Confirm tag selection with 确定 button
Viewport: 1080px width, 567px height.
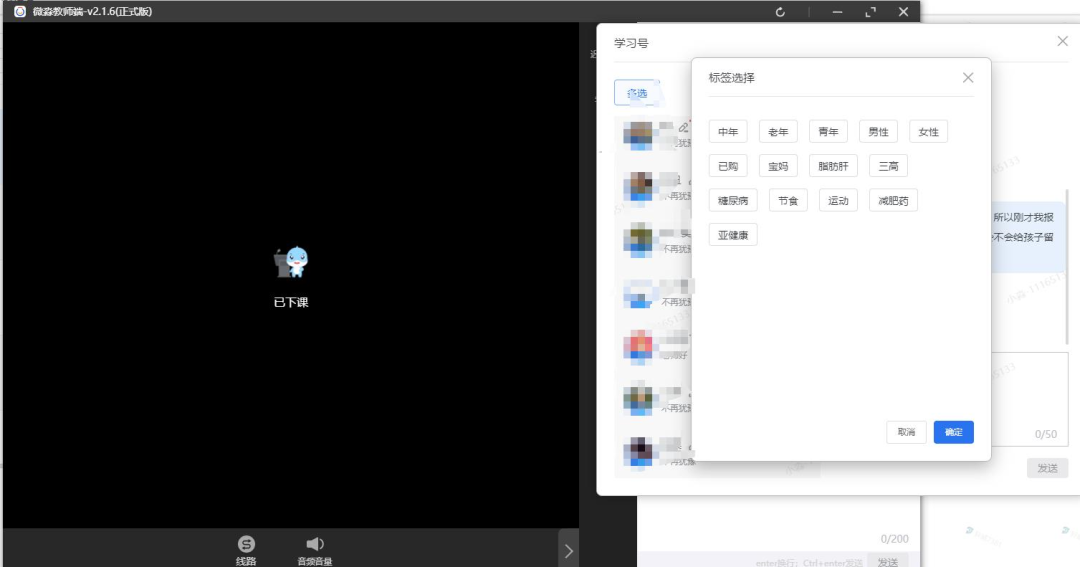point(954,432)
